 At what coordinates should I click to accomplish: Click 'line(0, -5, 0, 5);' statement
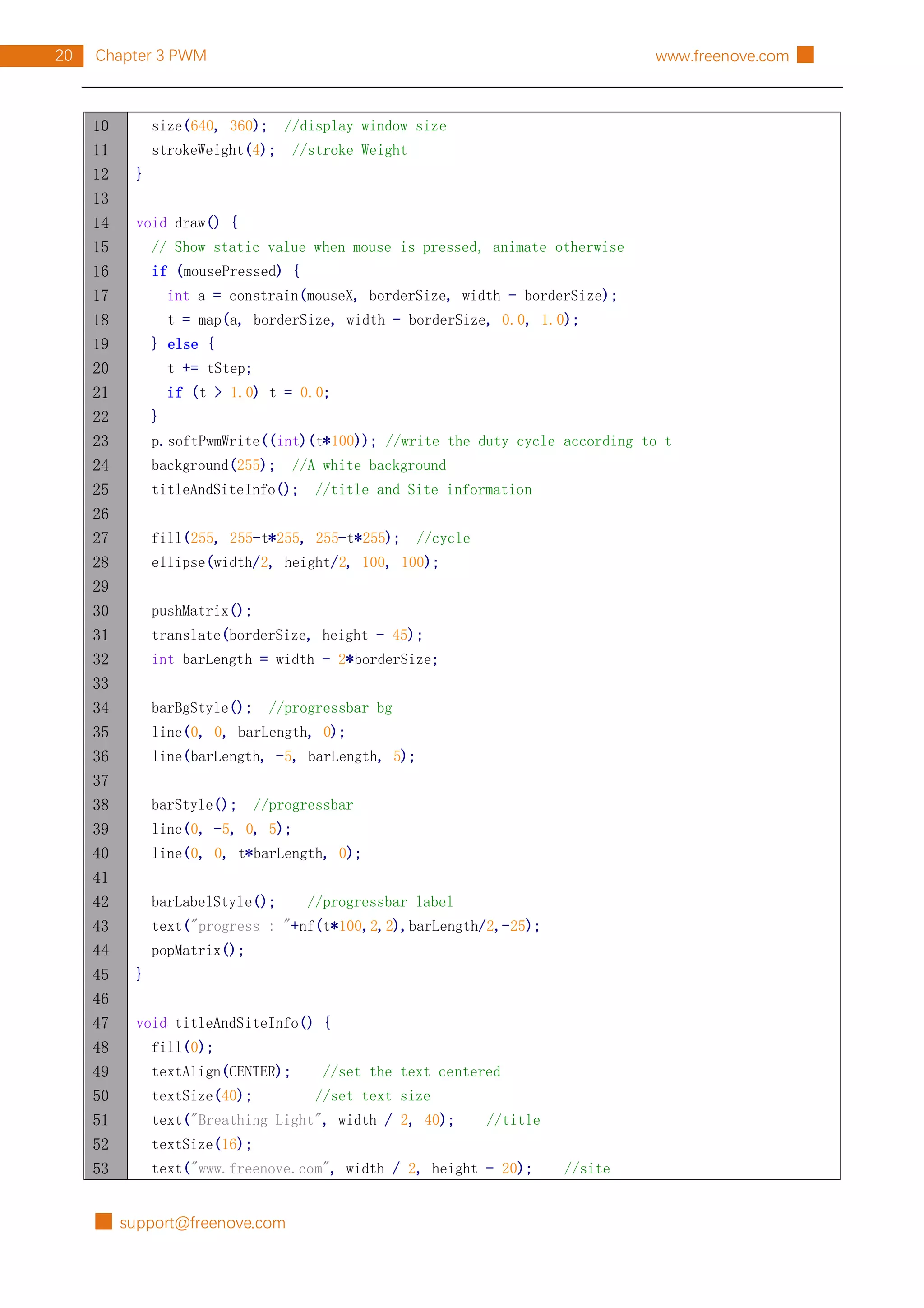221,830
